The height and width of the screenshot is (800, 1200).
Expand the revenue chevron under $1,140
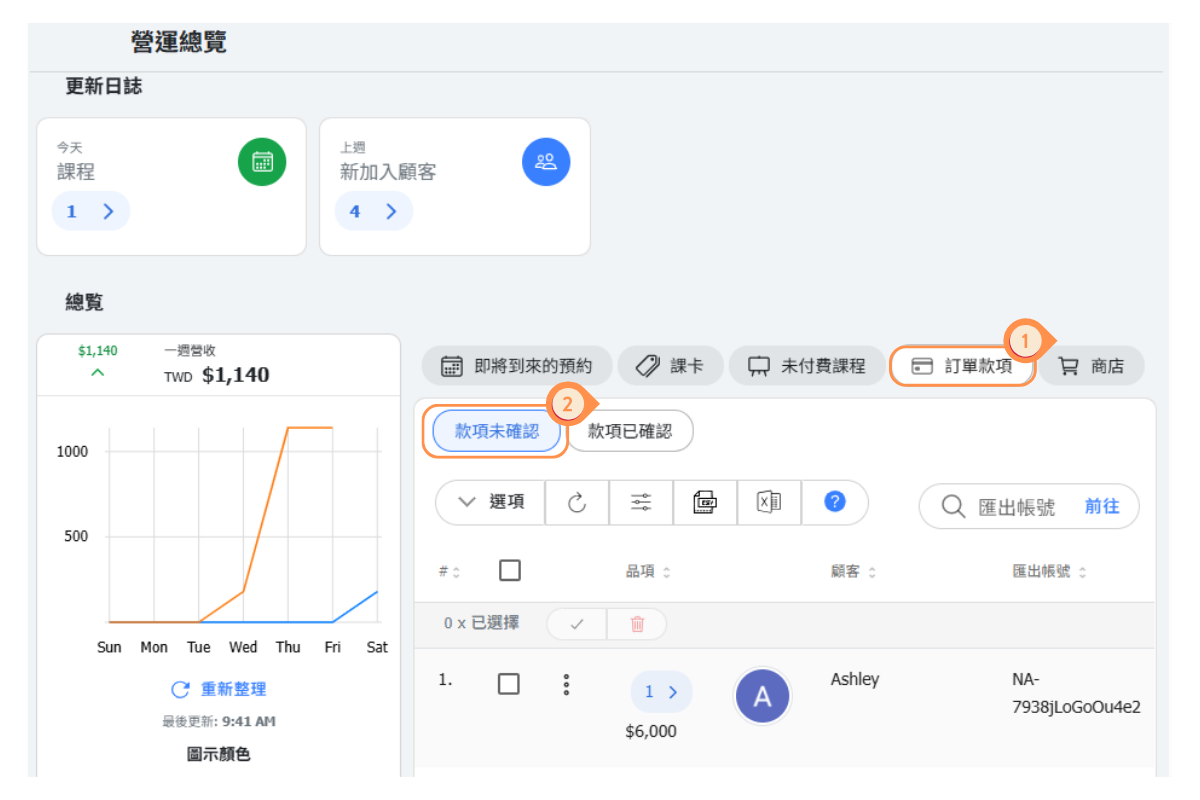[x=98, y=373]
